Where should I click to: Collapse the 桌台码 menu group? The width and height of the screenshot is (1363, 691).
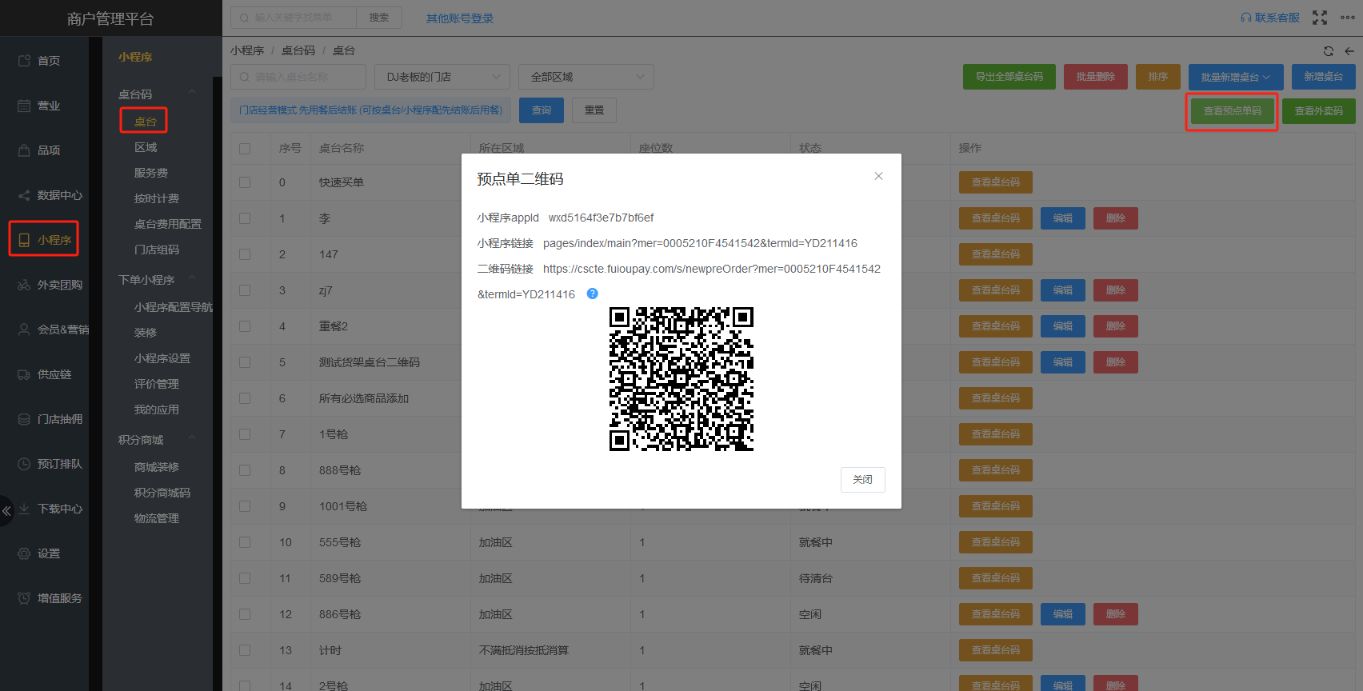158,94
